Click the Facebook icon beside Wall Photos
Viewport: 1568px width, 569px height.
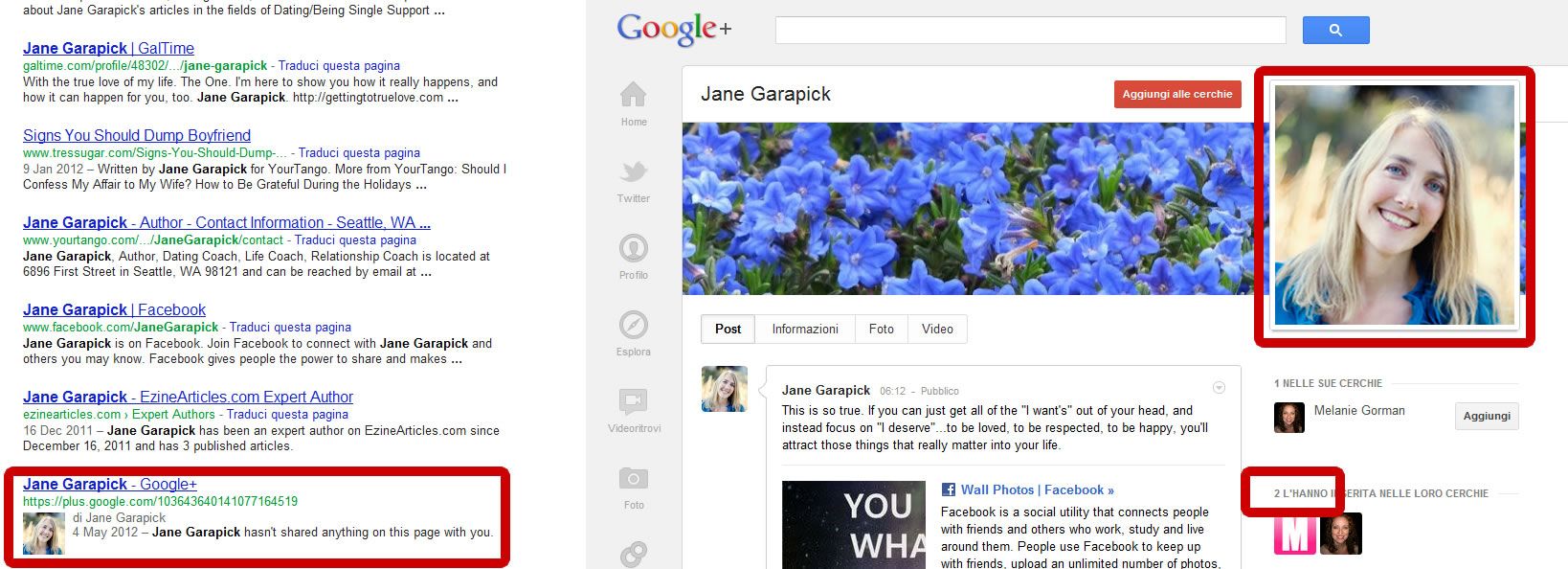coord(949,489)
